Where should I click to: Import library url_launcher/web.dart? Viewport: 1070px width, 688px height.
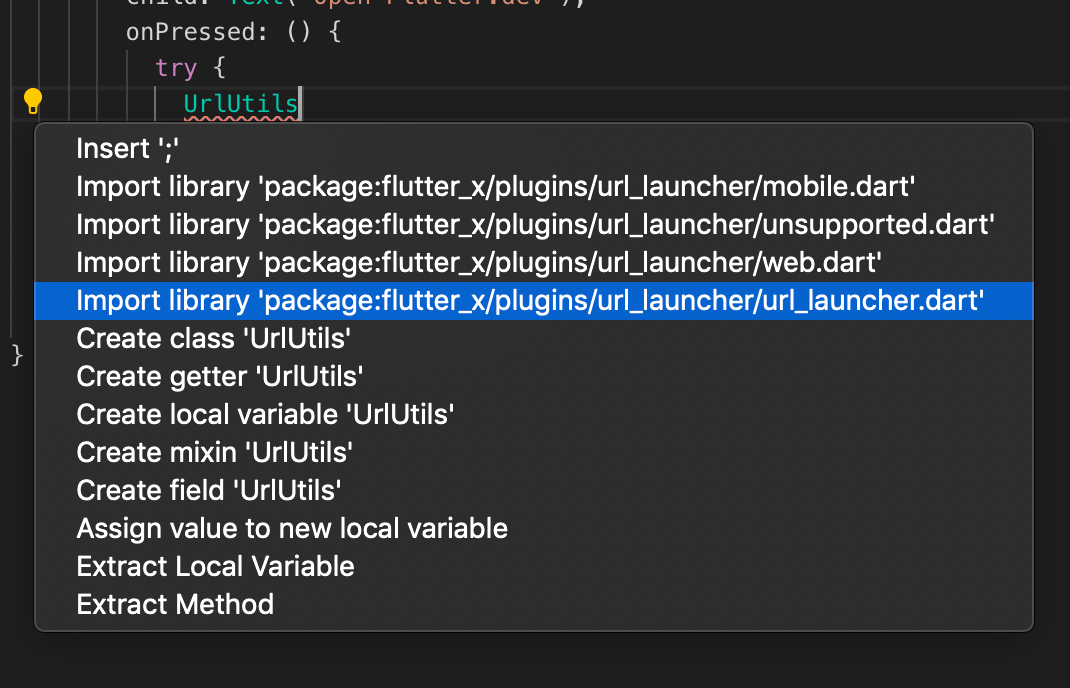(534, 263)
